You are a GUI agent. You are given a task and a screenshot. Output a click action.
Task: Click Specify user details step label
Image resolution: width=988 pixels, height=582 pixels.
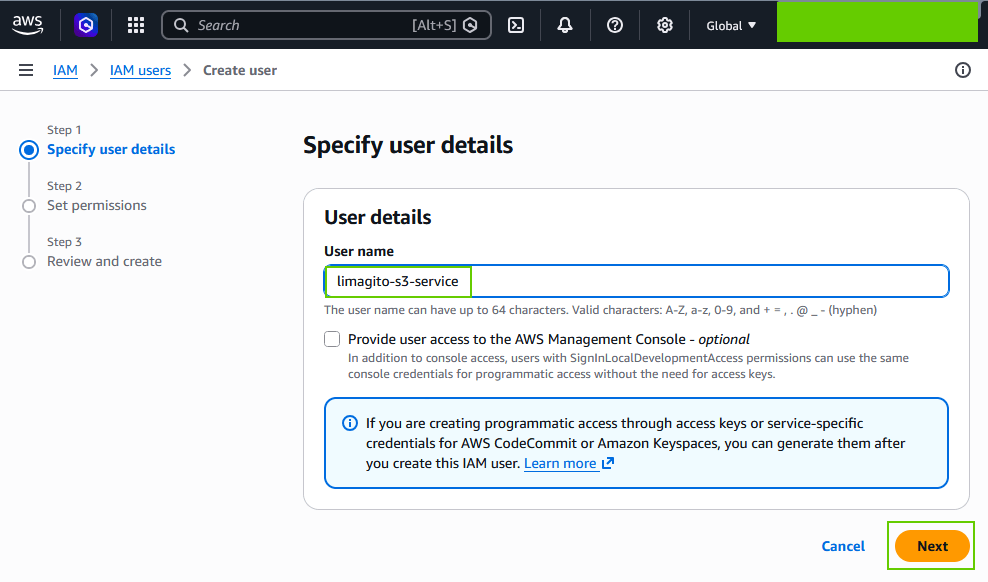[x=111, y=149]
